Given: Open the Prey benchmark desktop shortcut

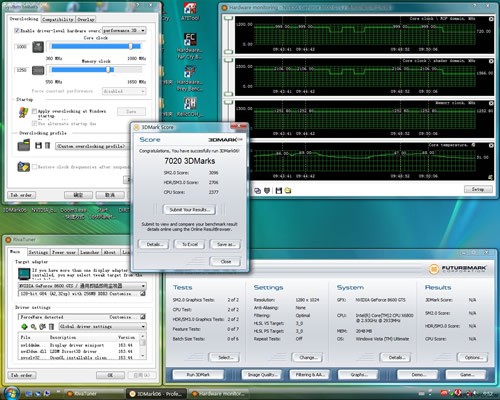Looking at the screenshot, I should (190, 79).
